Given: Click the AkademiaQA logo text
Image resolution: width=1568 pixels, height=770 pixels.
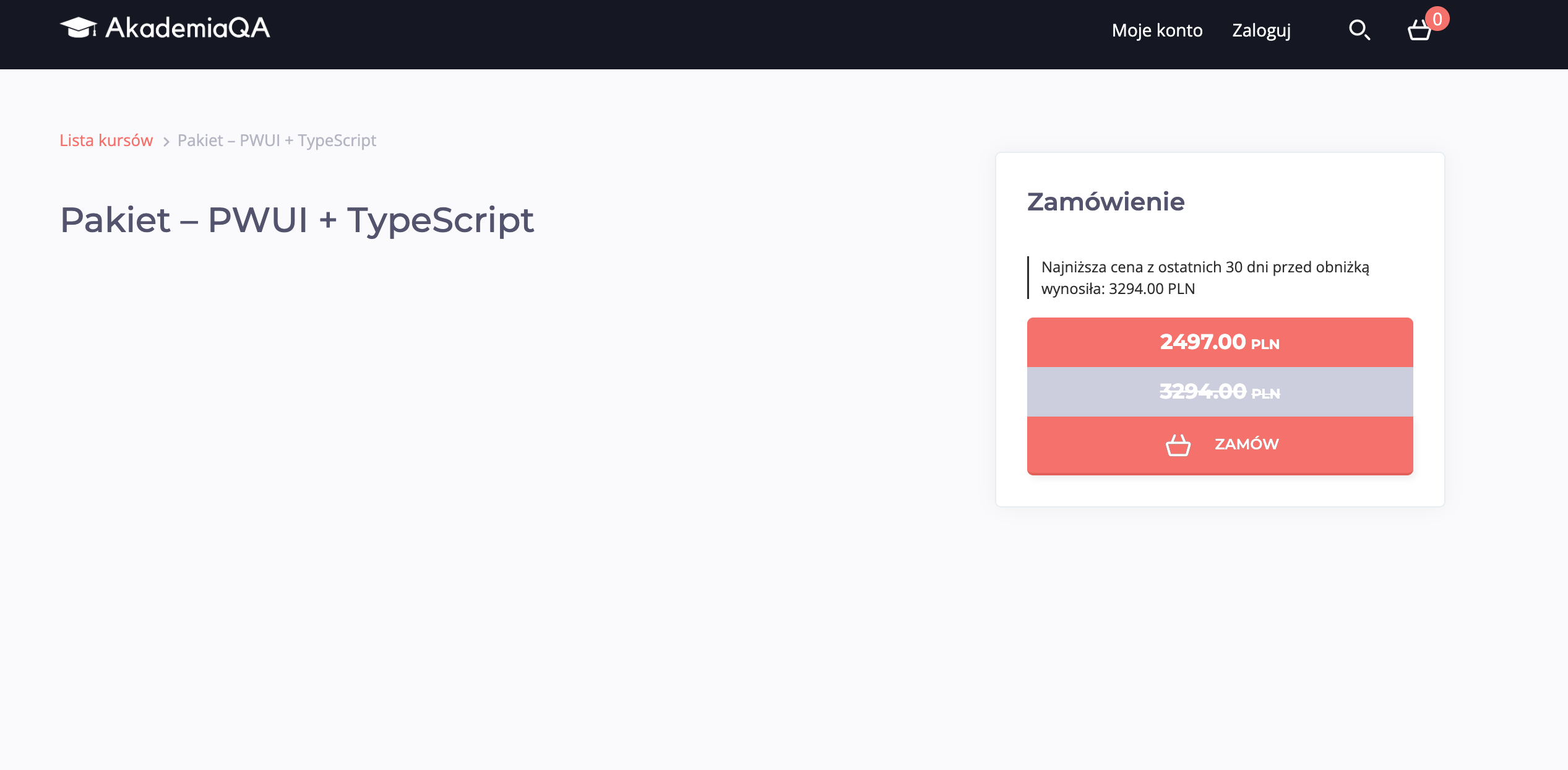Looking at the screenshot, I should (187, 28).
